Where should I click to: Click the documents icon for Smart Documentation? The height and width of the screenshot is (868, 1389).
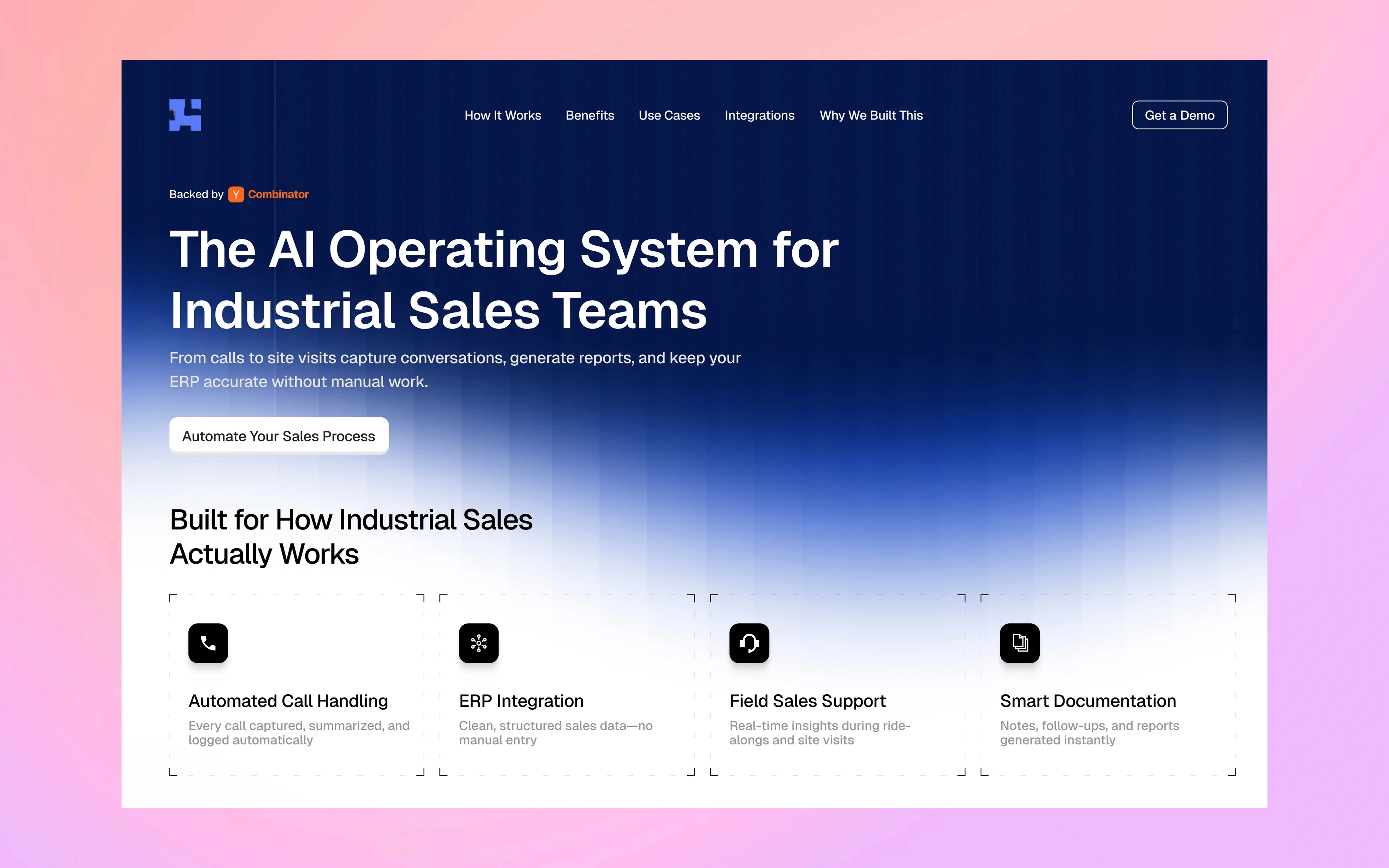(x=1019, y=643)
